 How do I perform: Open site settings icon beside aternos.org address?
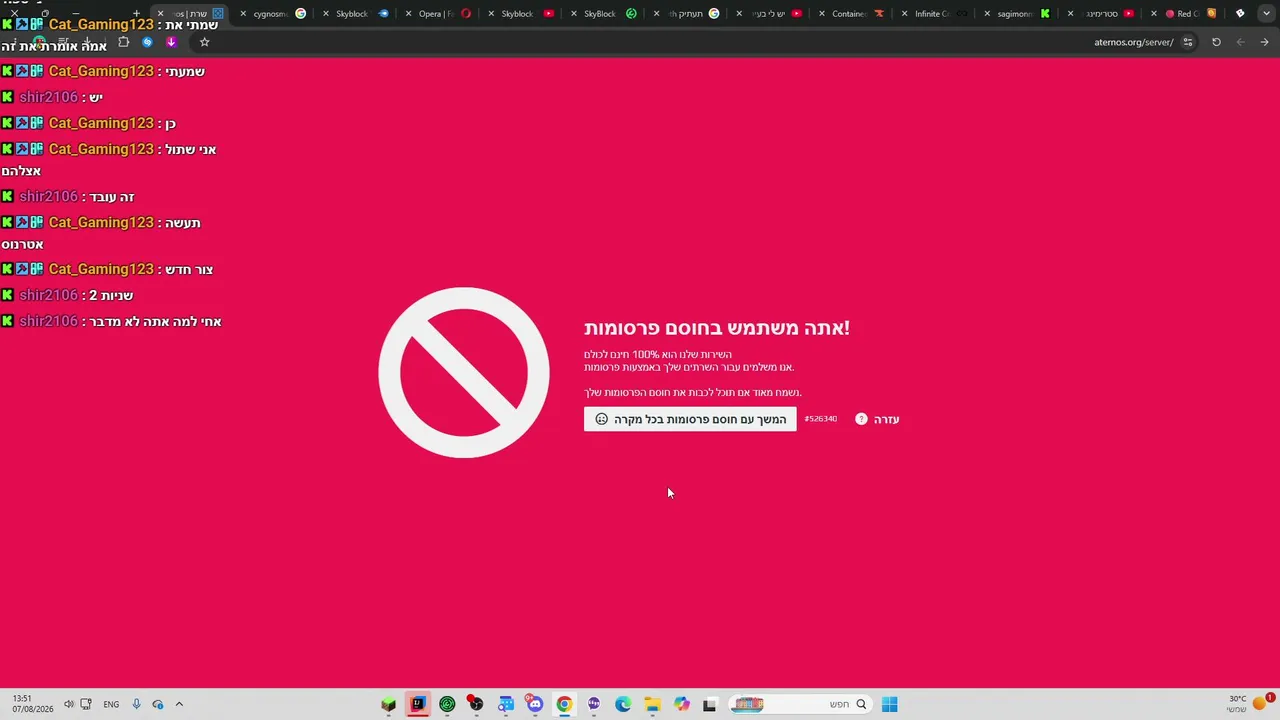(1188, 42)
